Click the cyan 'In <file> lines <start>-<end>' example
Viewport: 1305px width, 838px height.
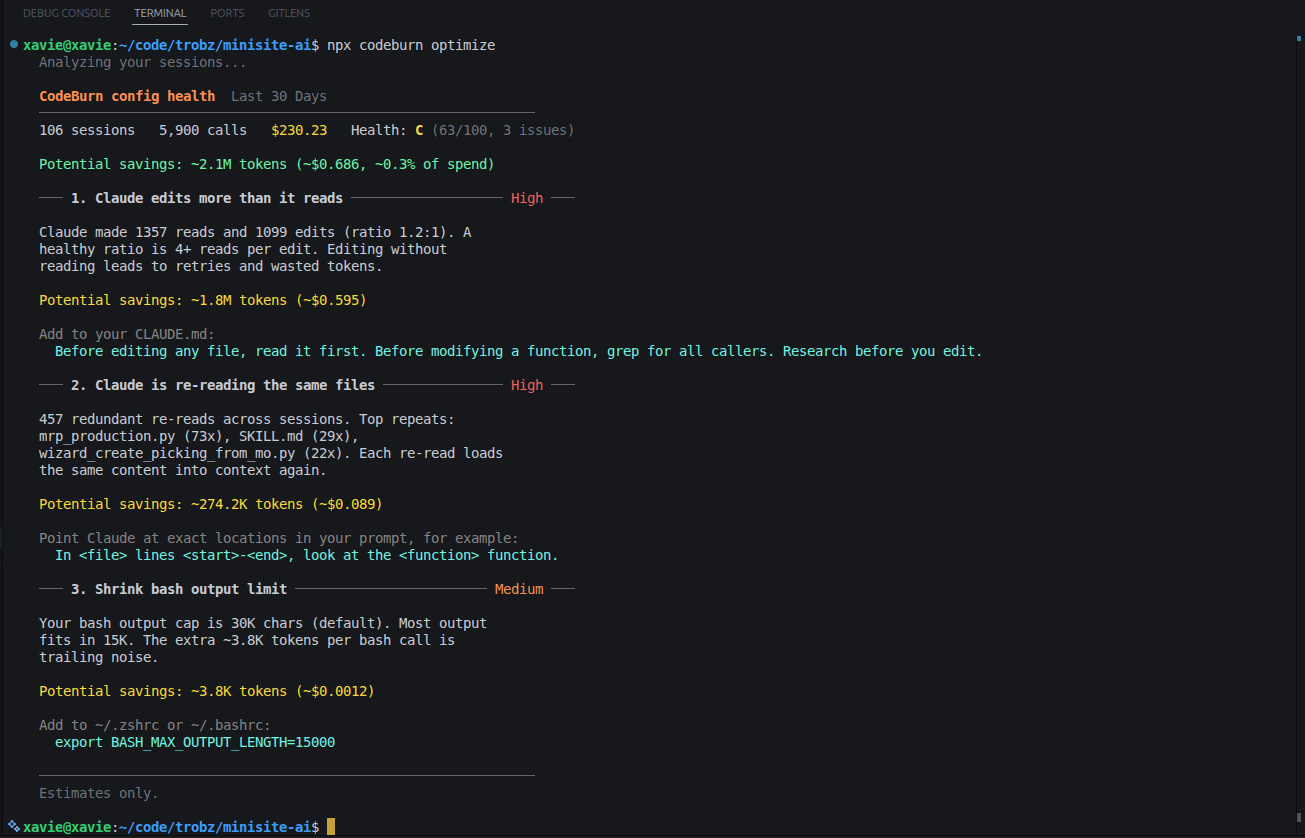tap(307, 555)
